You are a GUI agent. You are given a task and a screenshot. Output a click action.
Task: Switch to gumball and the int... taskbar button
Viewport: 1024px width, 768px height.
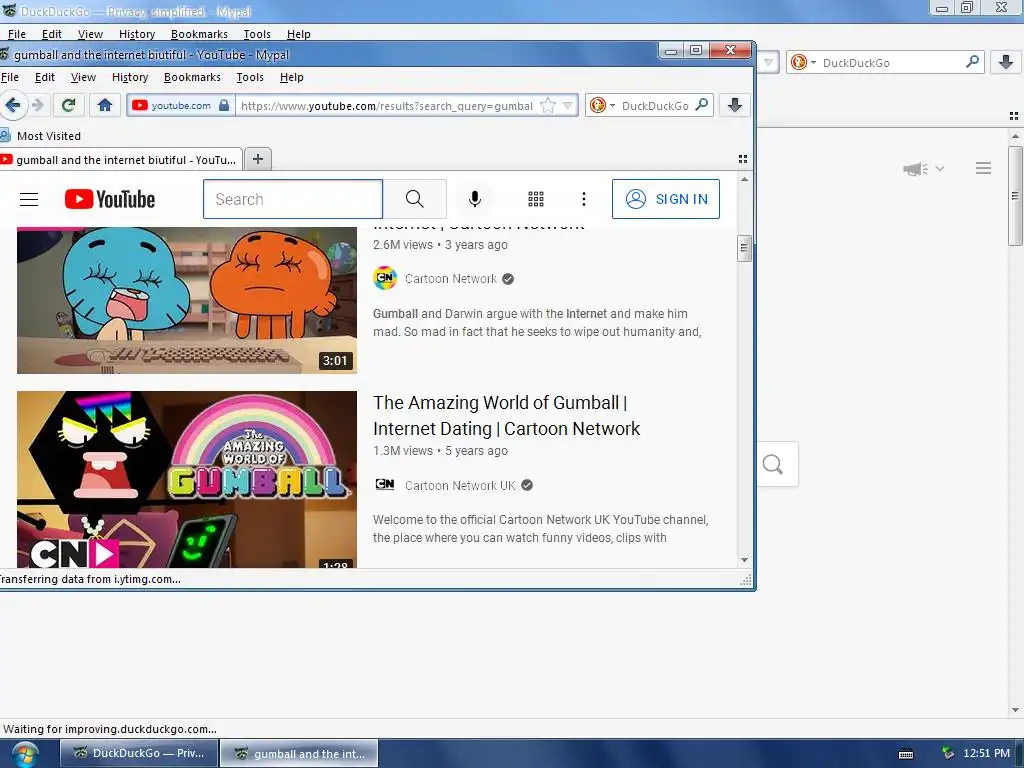(x=299, y=753)
